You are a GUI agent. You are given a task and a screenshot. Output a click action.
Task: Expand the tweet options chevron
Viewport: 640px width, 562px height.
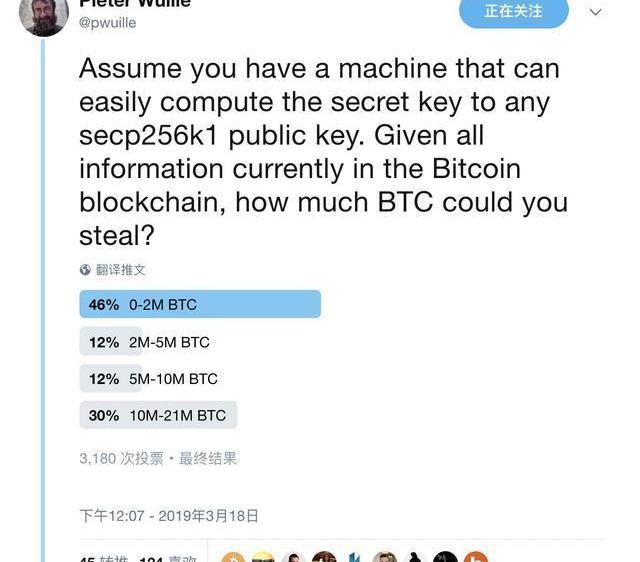[x=596, y=12]
